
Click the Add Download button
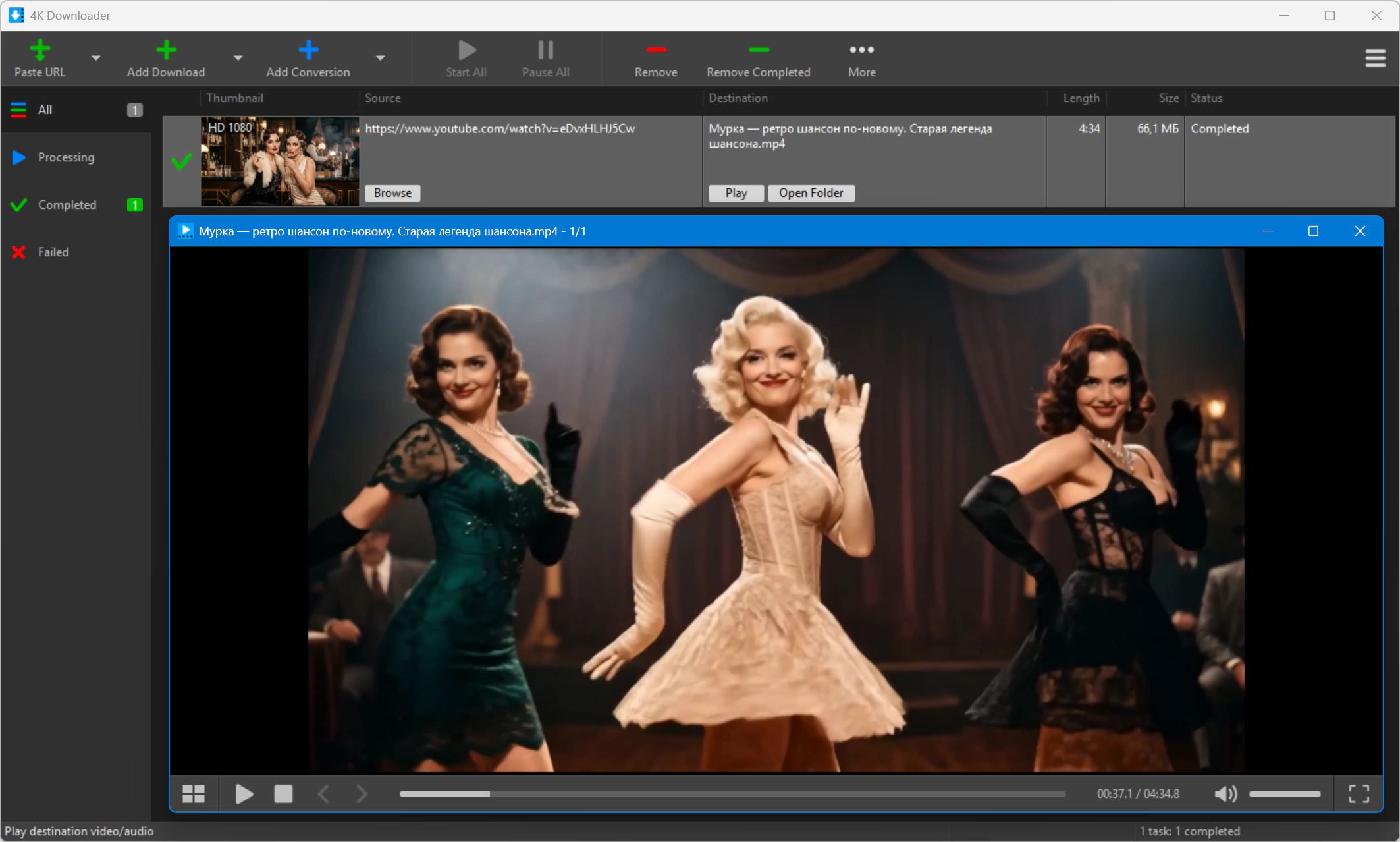pos(166,59)
